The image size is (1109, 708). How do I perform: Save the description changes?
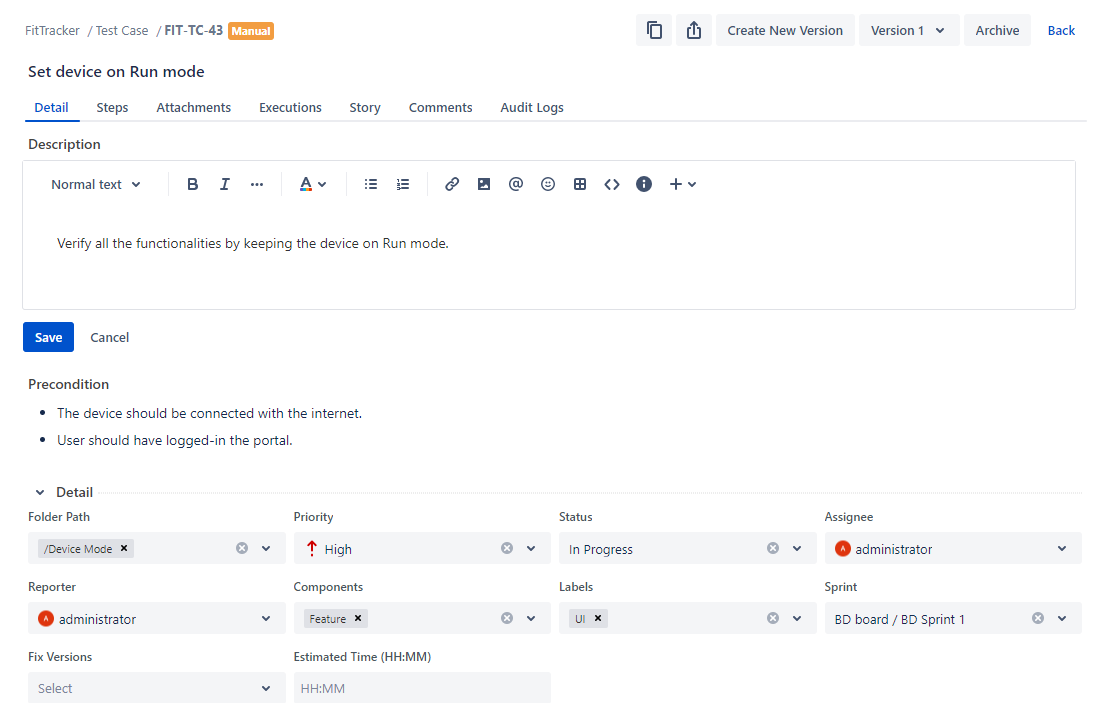pyautogui.click(x=48, y=337)
